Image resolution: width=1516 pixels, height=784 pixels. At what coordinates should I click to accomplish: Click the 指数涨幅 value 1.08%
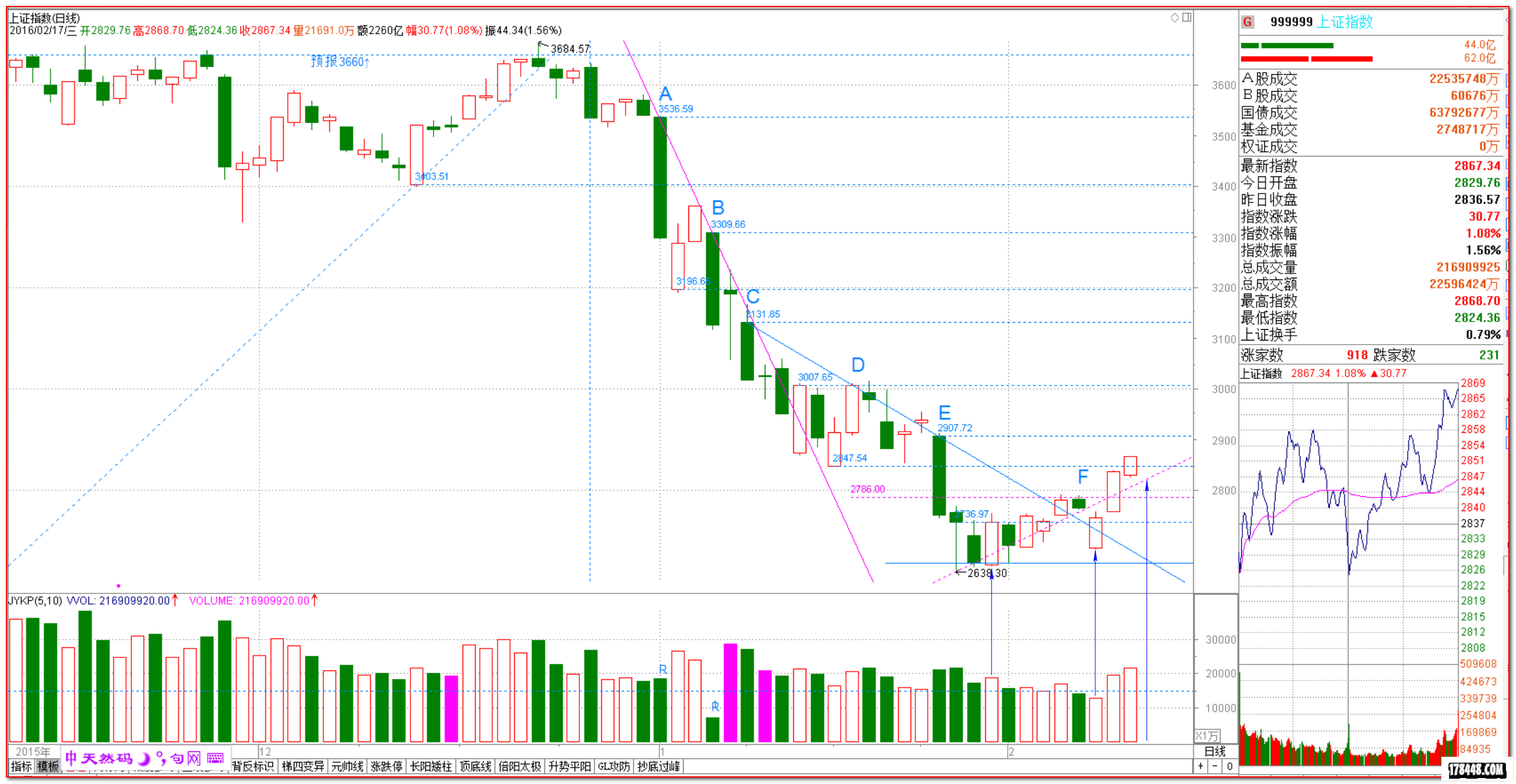(1483, 233)
